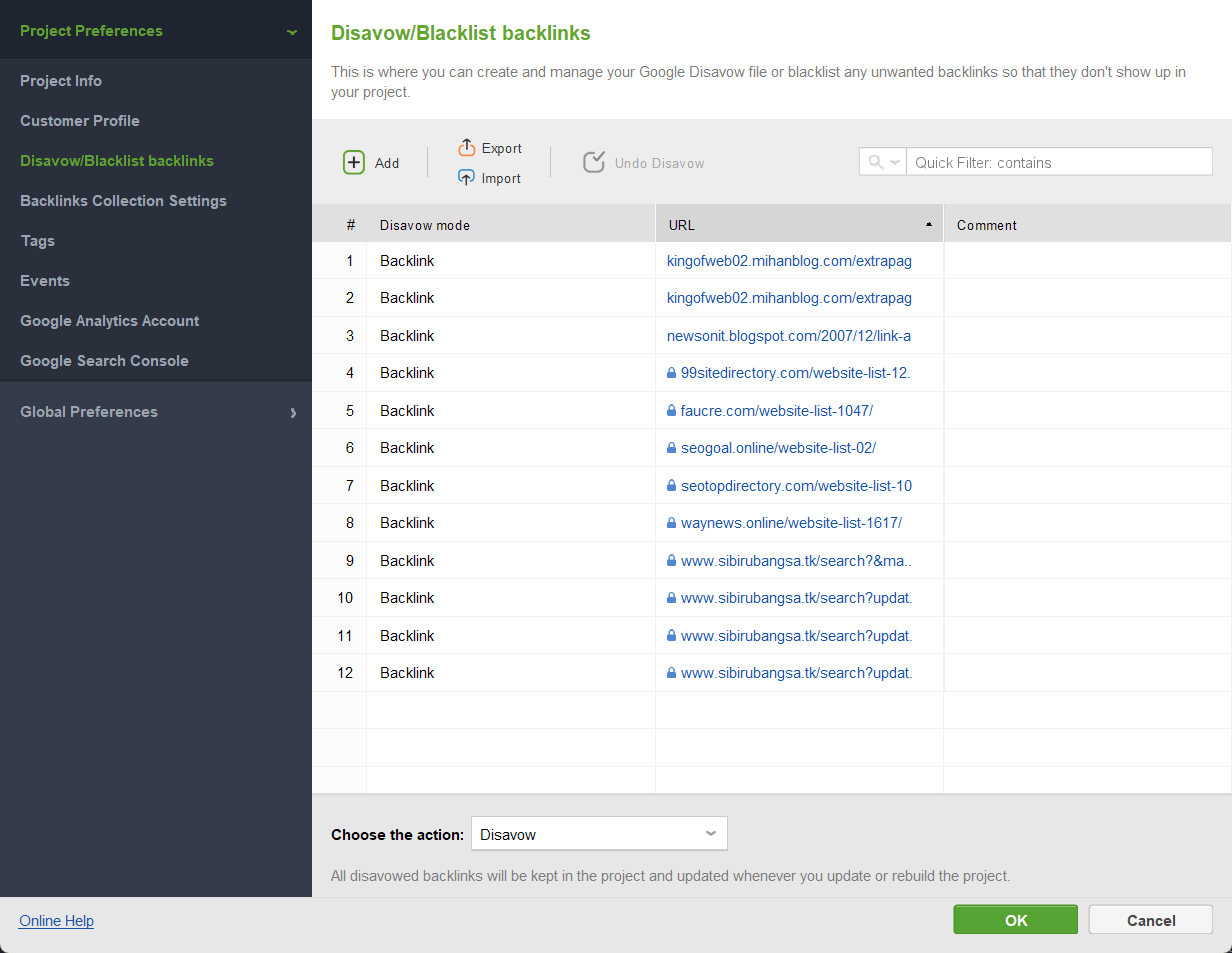
Task: Click lock icon beside faucre.com URL
Action: click(672, 411)
